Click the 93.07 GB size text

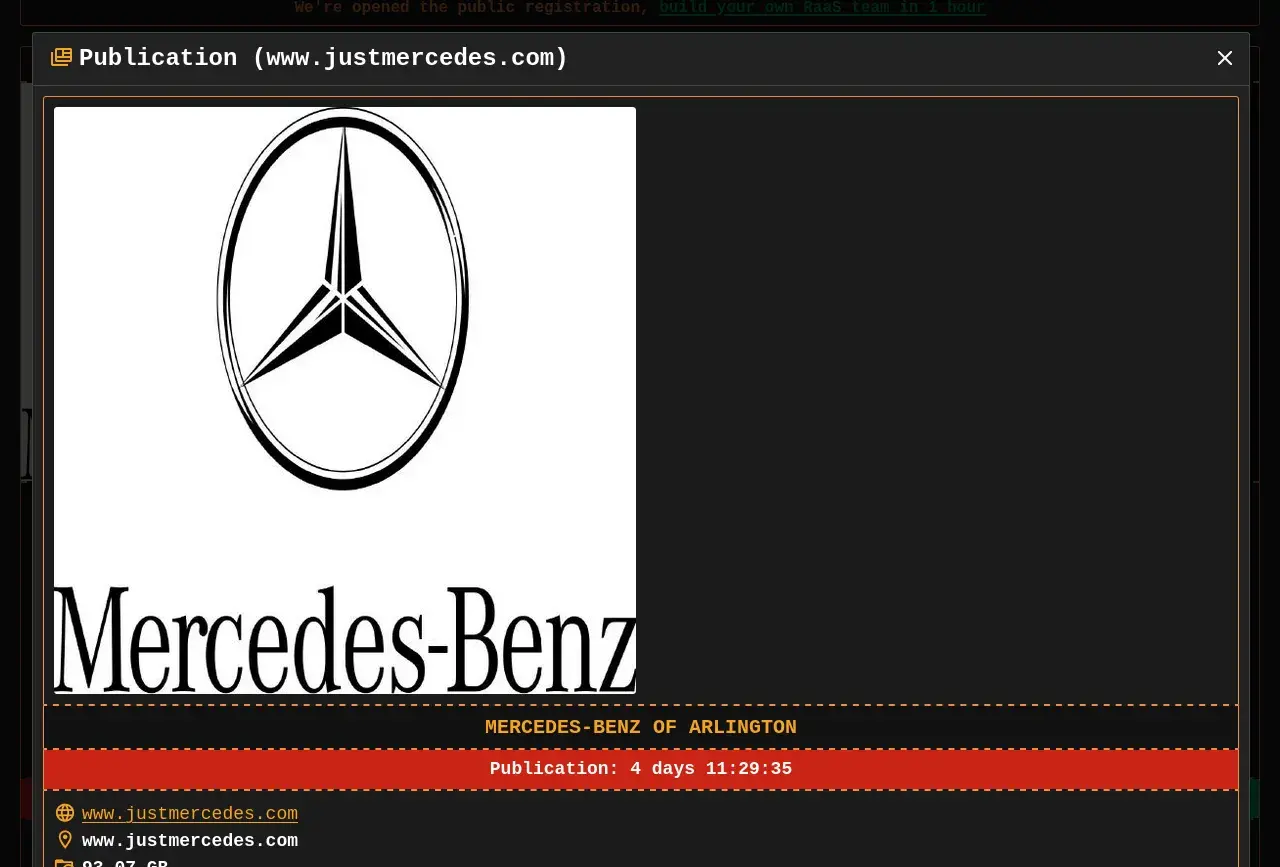pos(125,862)
